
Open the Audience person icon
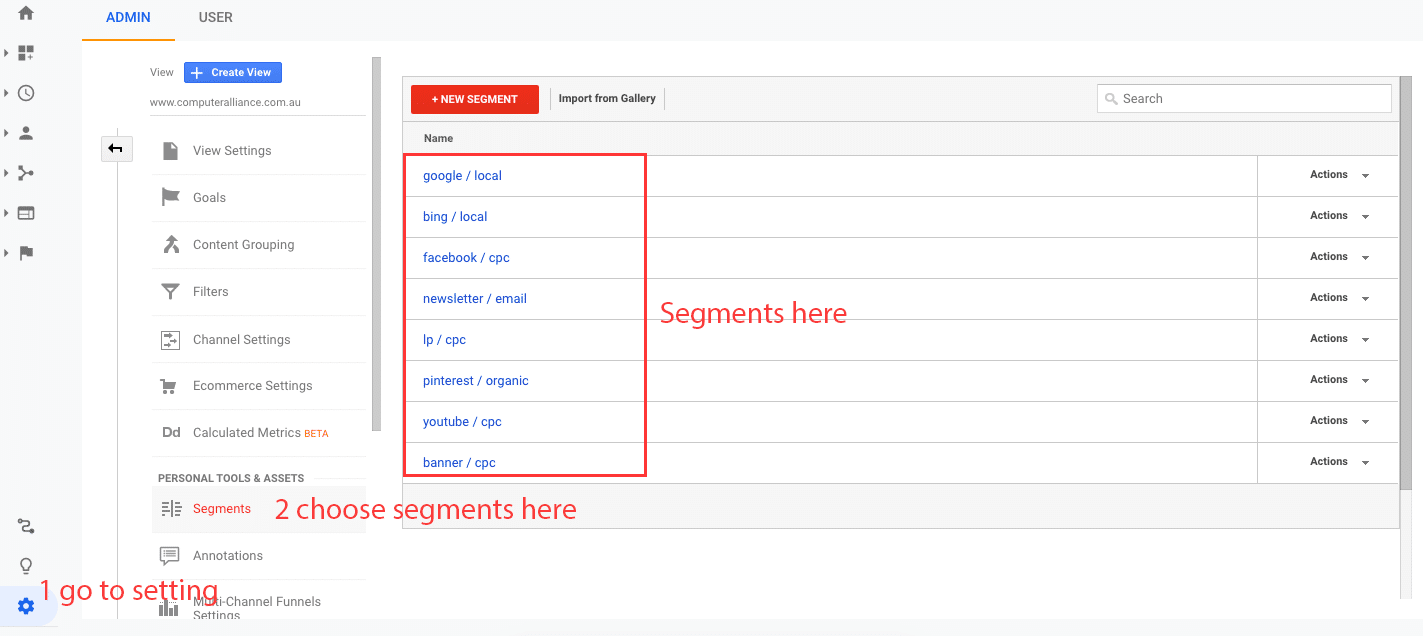[x=26, y=133]
